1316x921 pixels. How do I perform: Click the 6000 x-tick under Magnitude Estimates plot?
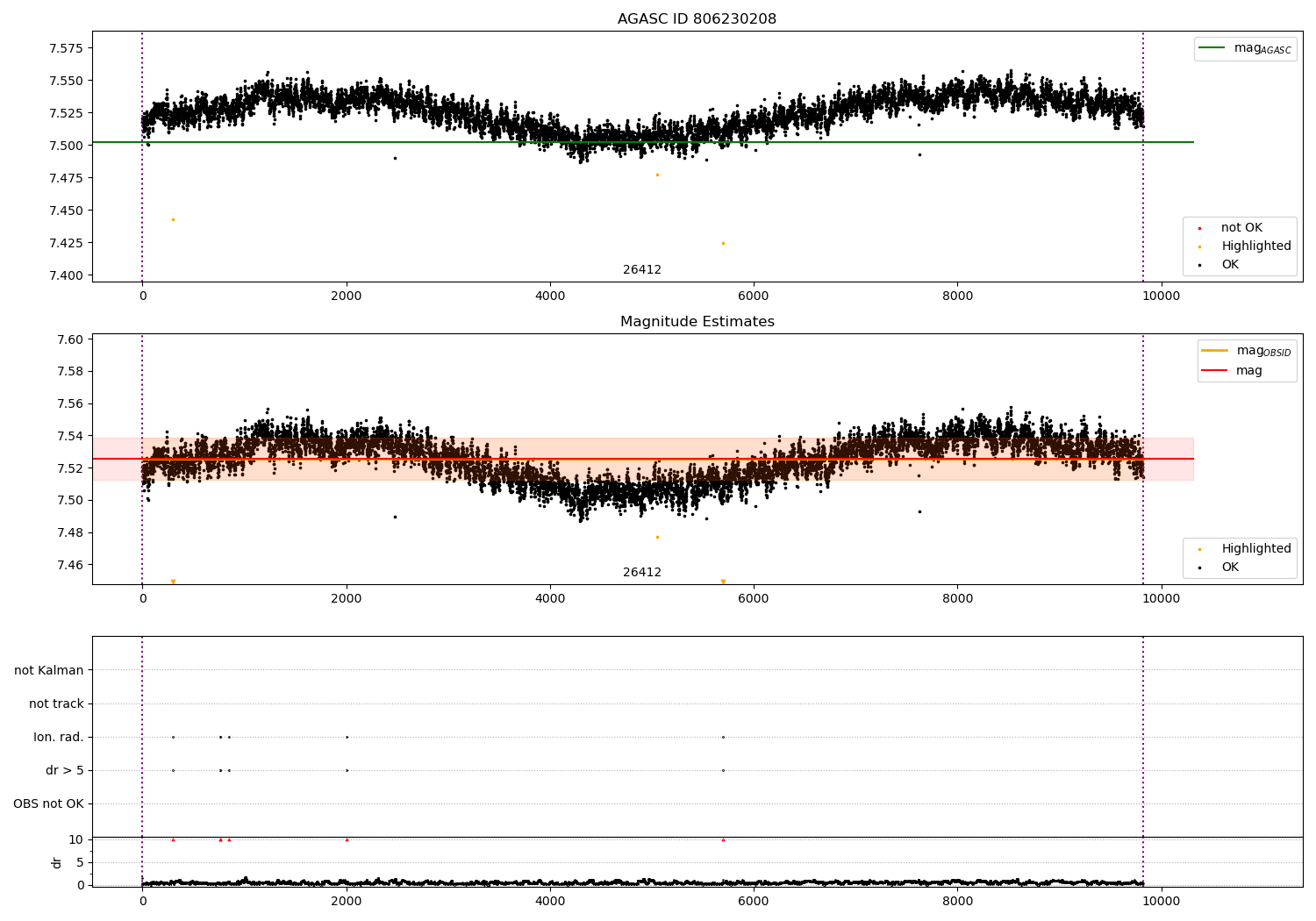tap(754, 598)
